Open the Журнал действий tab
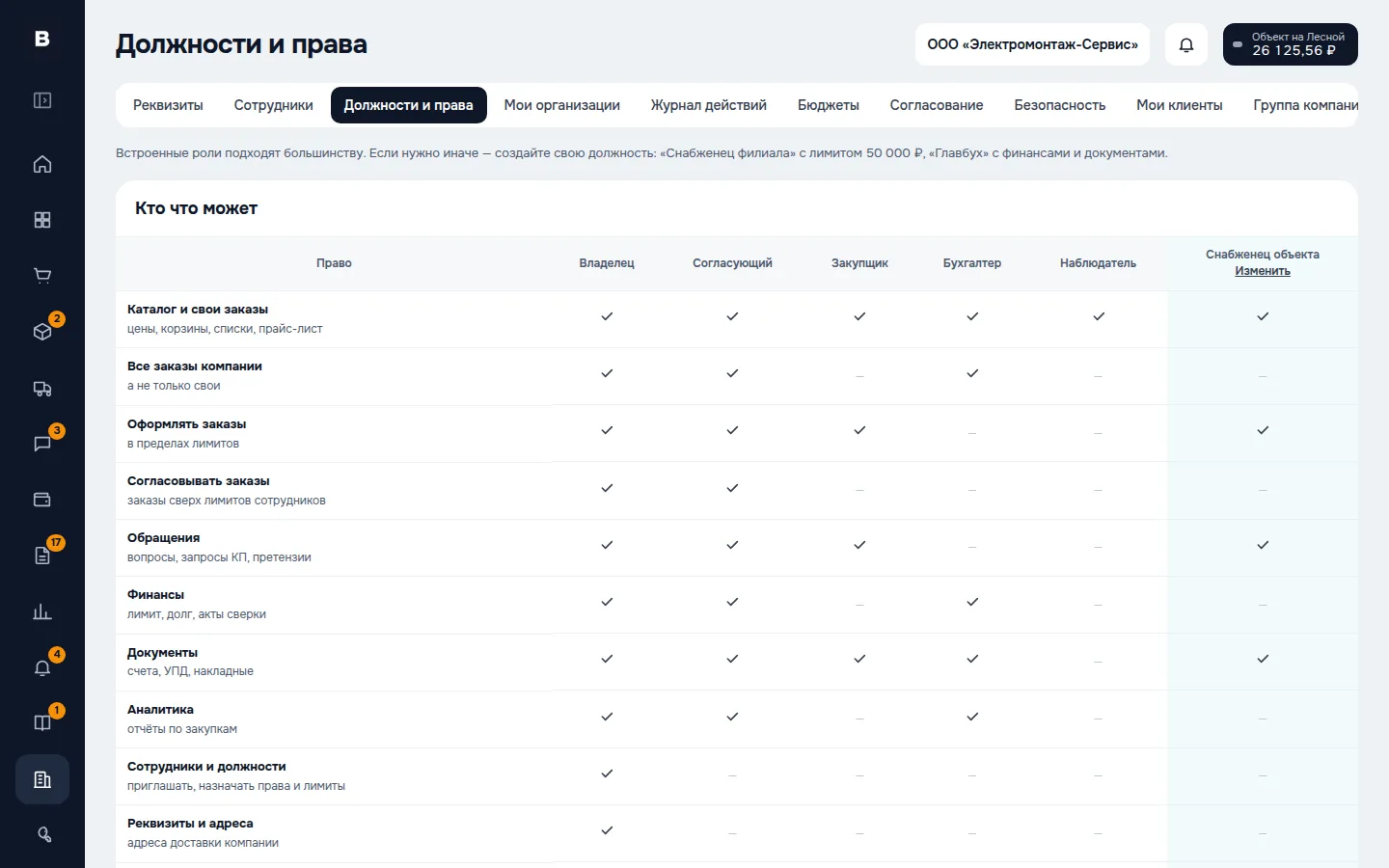 click(709, 105)
